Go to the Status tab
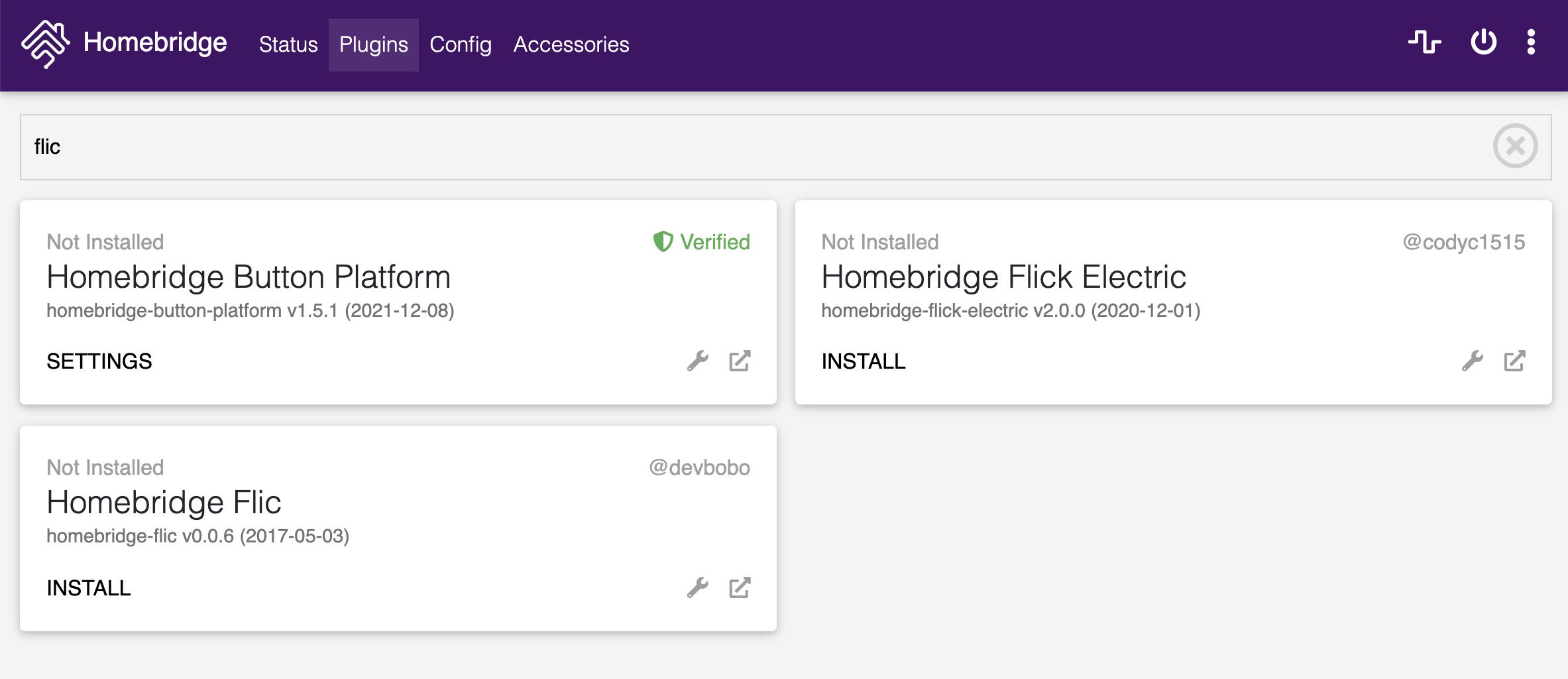1568x679 pixels. 288,44
